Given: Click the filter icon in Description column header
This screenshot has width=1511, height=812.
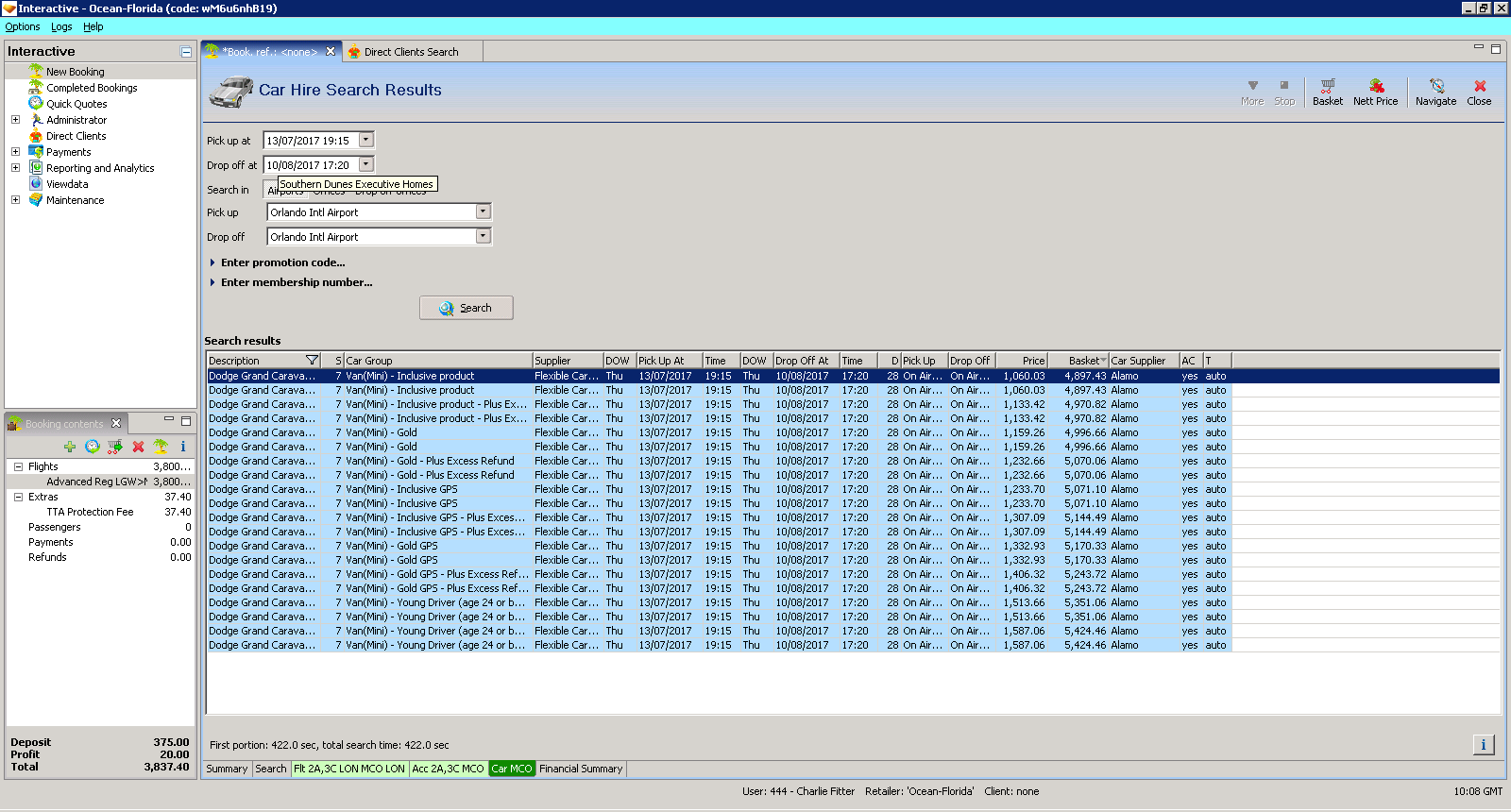Looking at the screenshot, I should pos(312,361).
